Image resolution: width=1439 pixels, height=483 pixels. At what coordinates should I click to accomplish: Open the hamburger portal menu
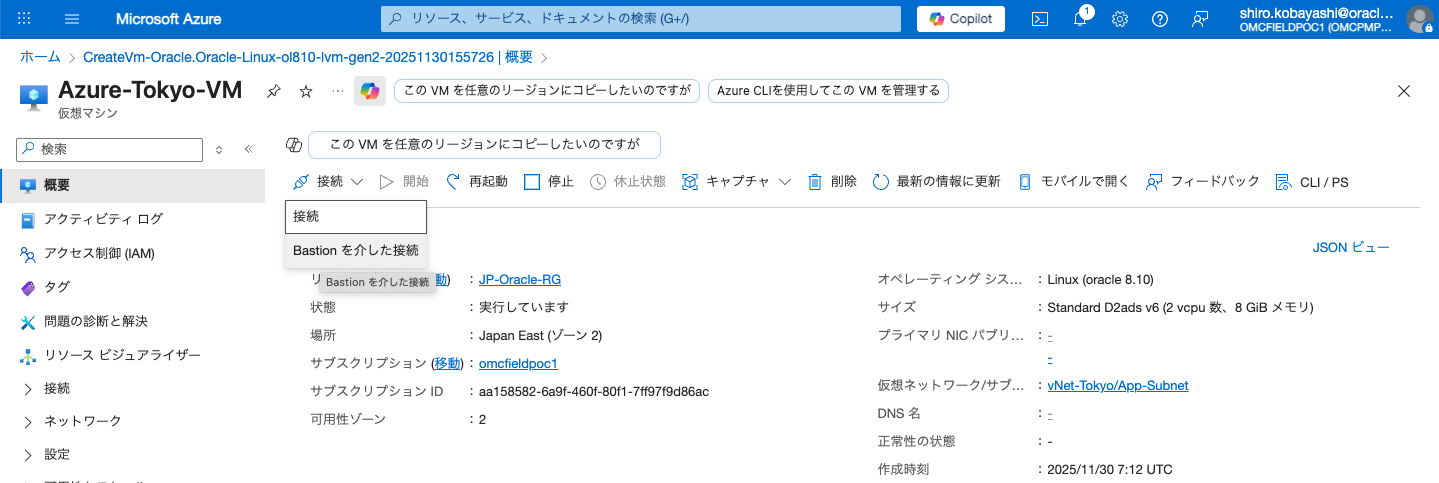point(72,19)
